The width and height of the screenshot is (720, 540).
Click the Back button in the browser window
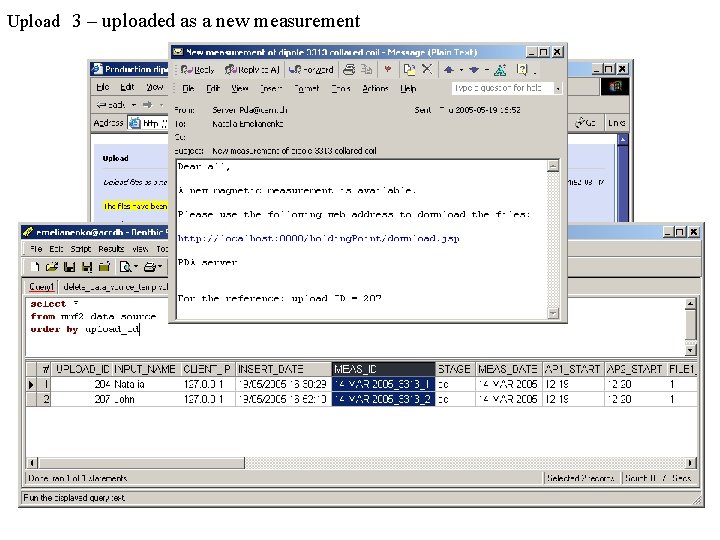click(x=111, y=105)
